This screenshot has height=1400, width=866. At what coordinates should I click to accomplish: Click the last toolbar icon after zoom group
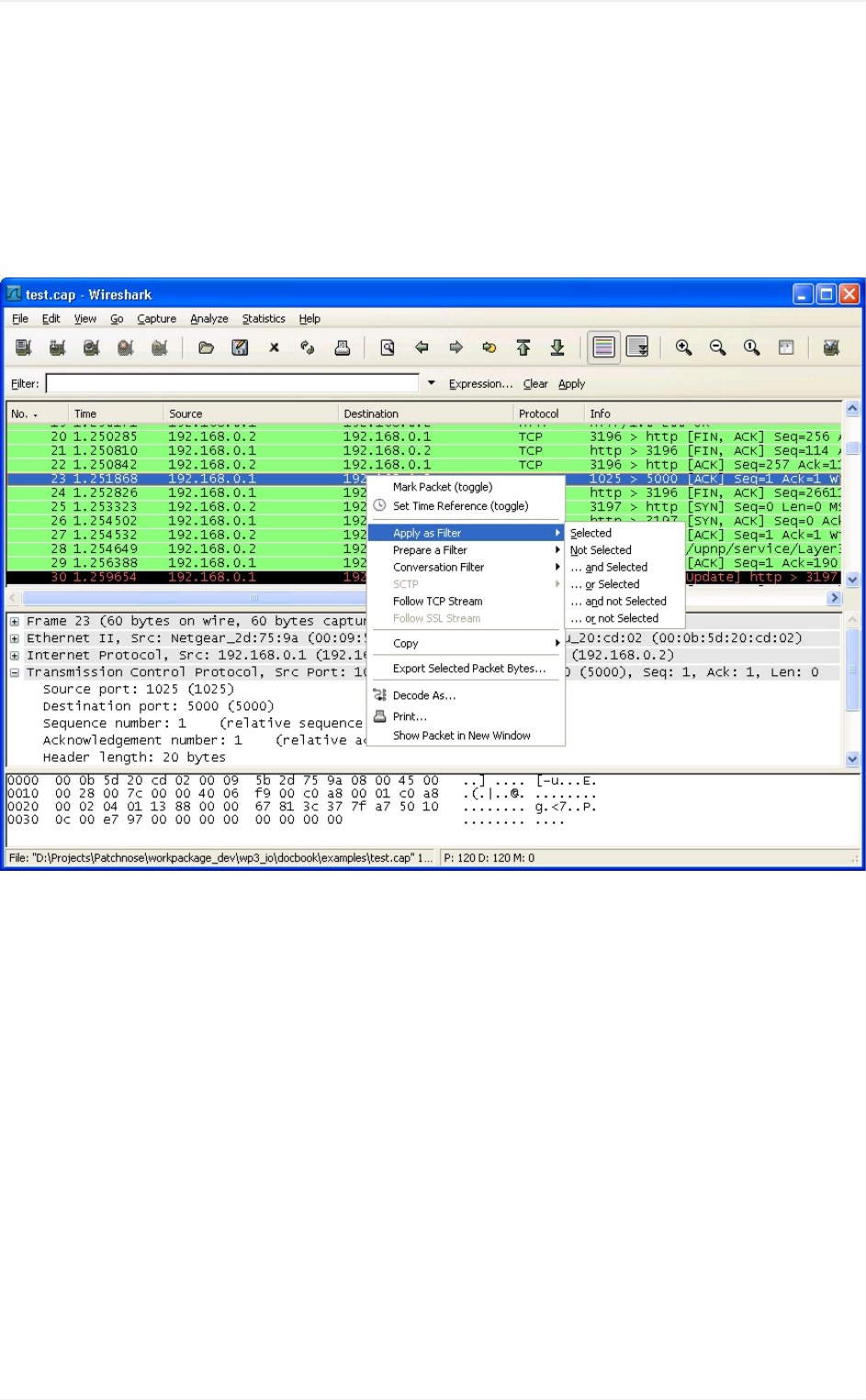click(832, 347)
